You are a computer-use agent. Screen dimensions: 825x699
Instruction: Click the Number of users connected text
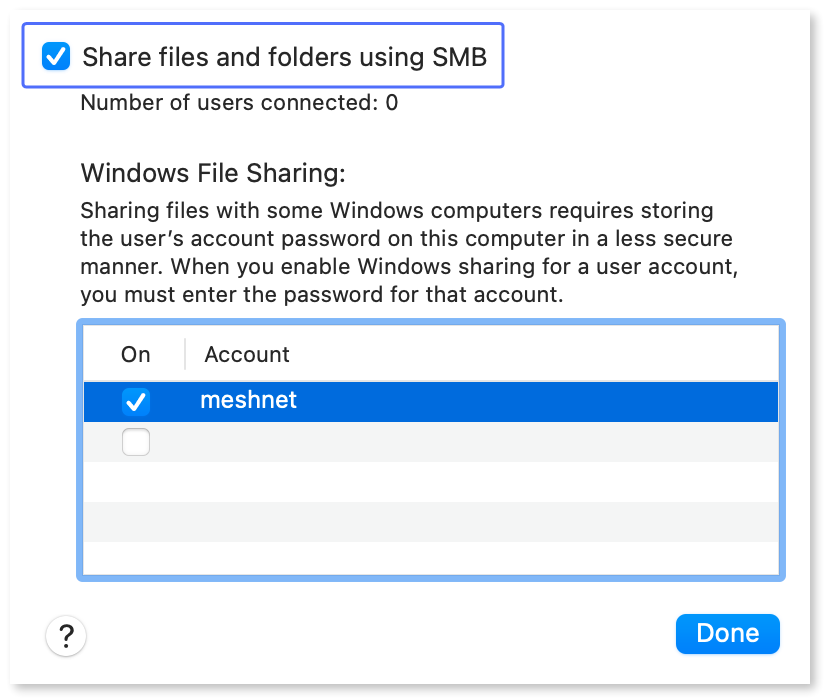tap(238, 103)
